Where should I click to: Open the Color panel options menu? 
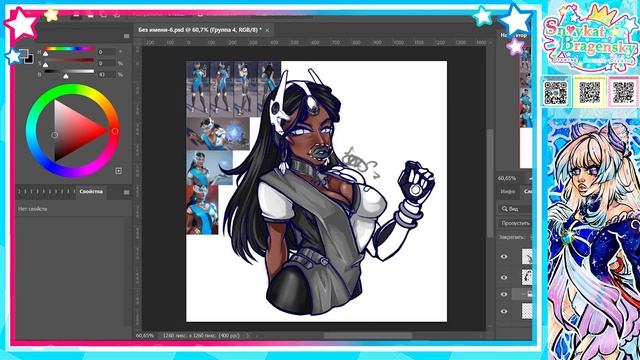tap(127, 36)
